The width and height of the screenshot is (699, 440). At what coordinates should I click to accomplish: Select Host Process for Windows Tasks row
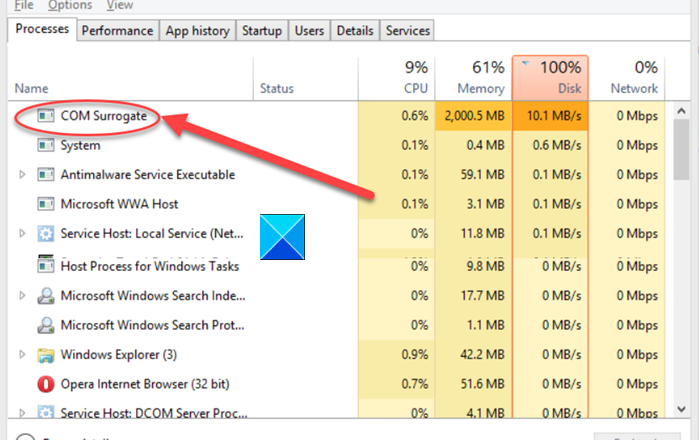coord(336,266)
